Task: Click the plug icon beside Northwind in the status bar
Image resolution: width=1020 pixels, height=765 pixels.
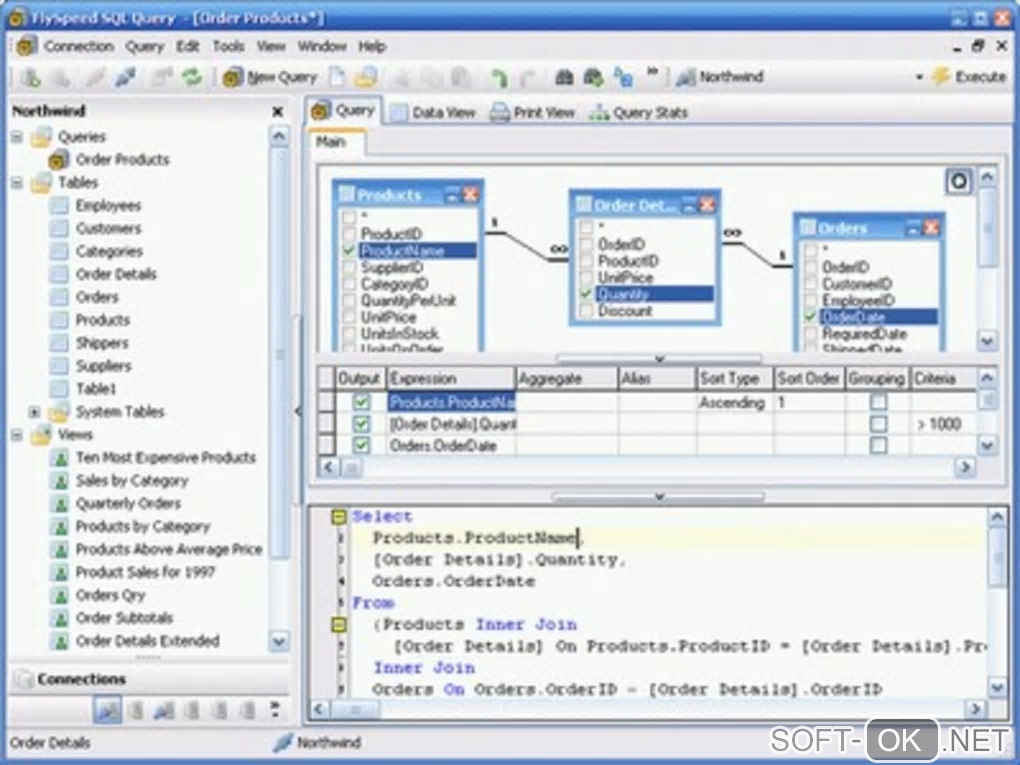Action: tap(282, 742)
